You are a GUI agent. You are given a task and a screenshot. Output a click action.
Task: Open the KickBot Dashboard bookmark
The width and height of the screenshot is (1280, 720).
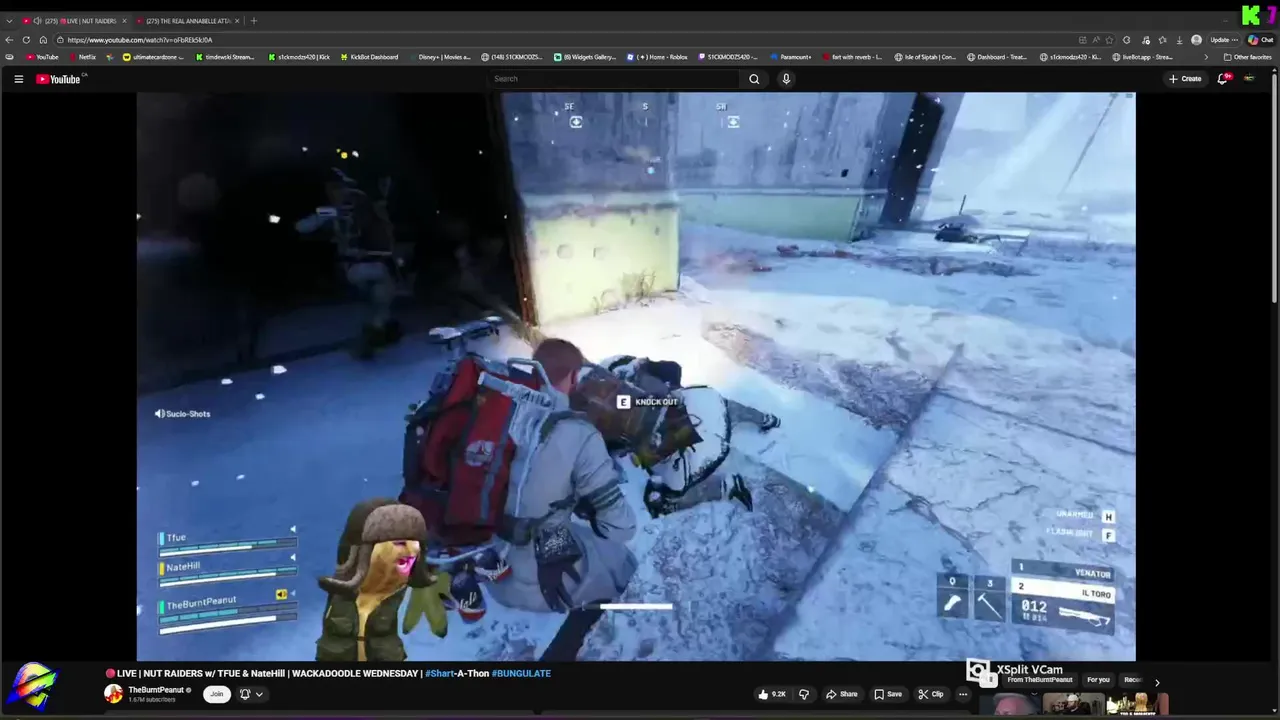click(369, 57)
